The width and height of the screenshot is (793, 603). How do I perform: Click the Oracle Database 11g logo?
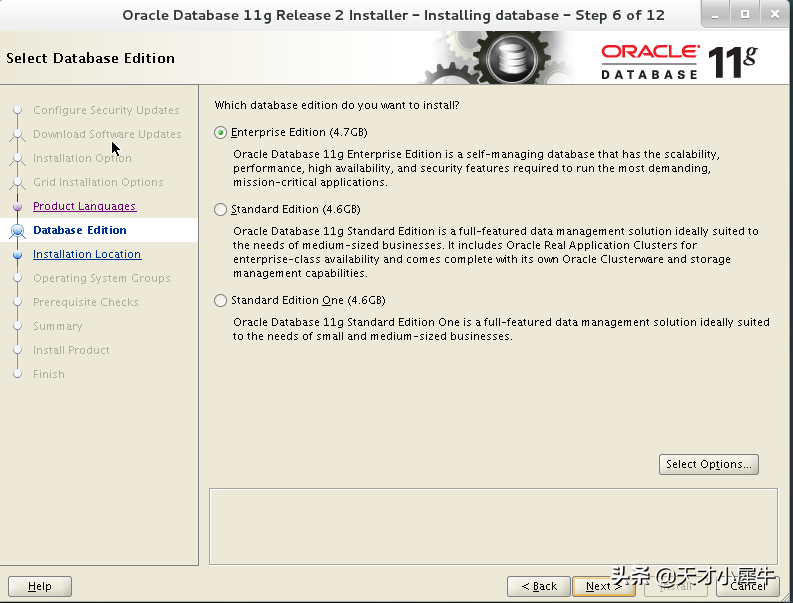679,62
